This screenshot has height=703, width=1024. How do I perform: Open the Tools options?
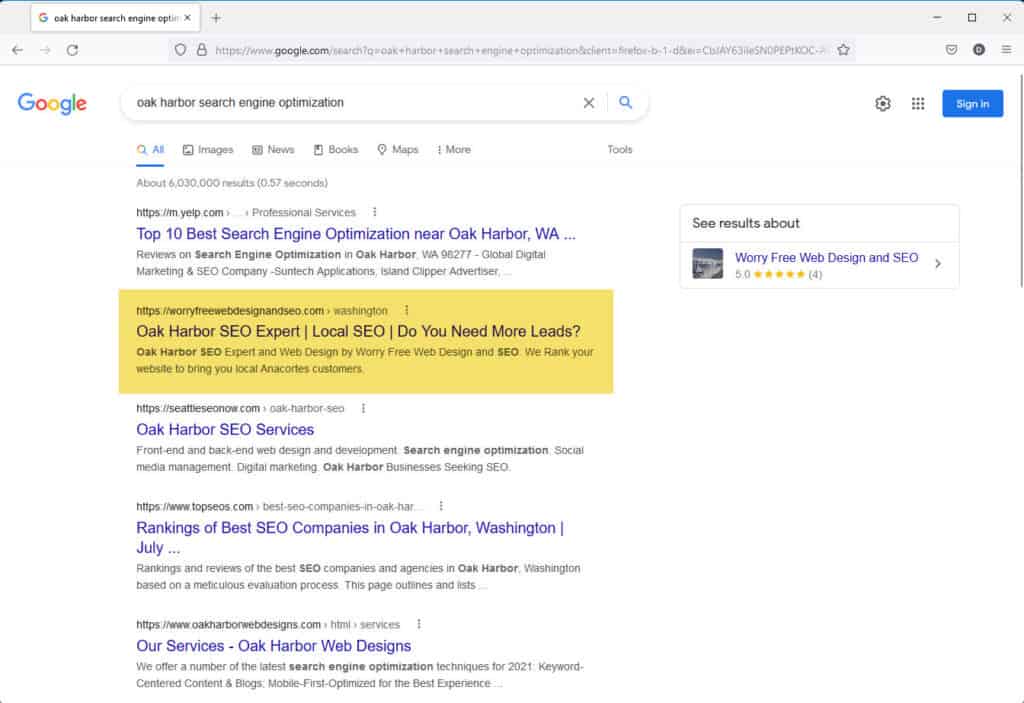pos(620,150)
